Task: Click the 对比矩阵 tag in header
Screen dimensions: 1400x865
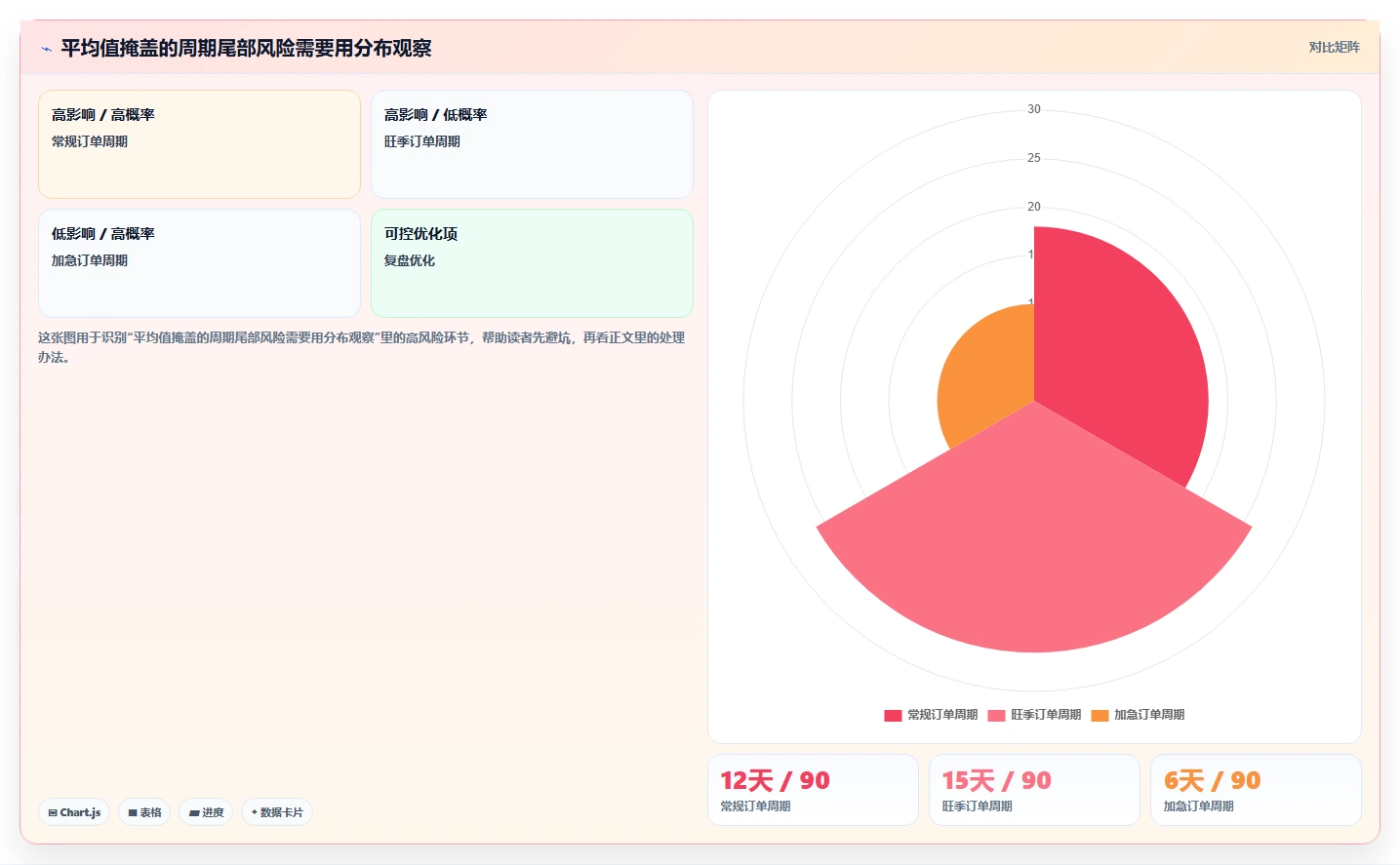Action: pyautogui.click(x=1334, y=47)
